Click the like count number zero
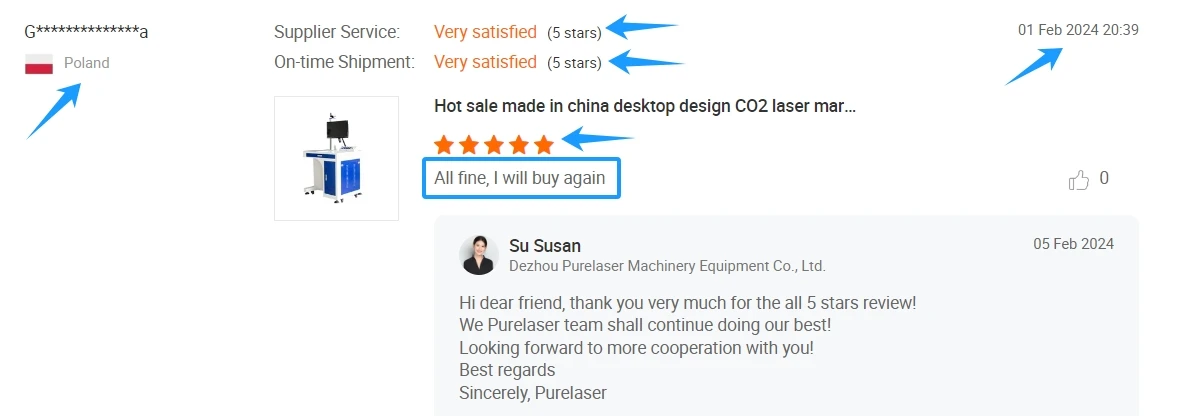1184x416 pixels. [x=1104, y=179]
